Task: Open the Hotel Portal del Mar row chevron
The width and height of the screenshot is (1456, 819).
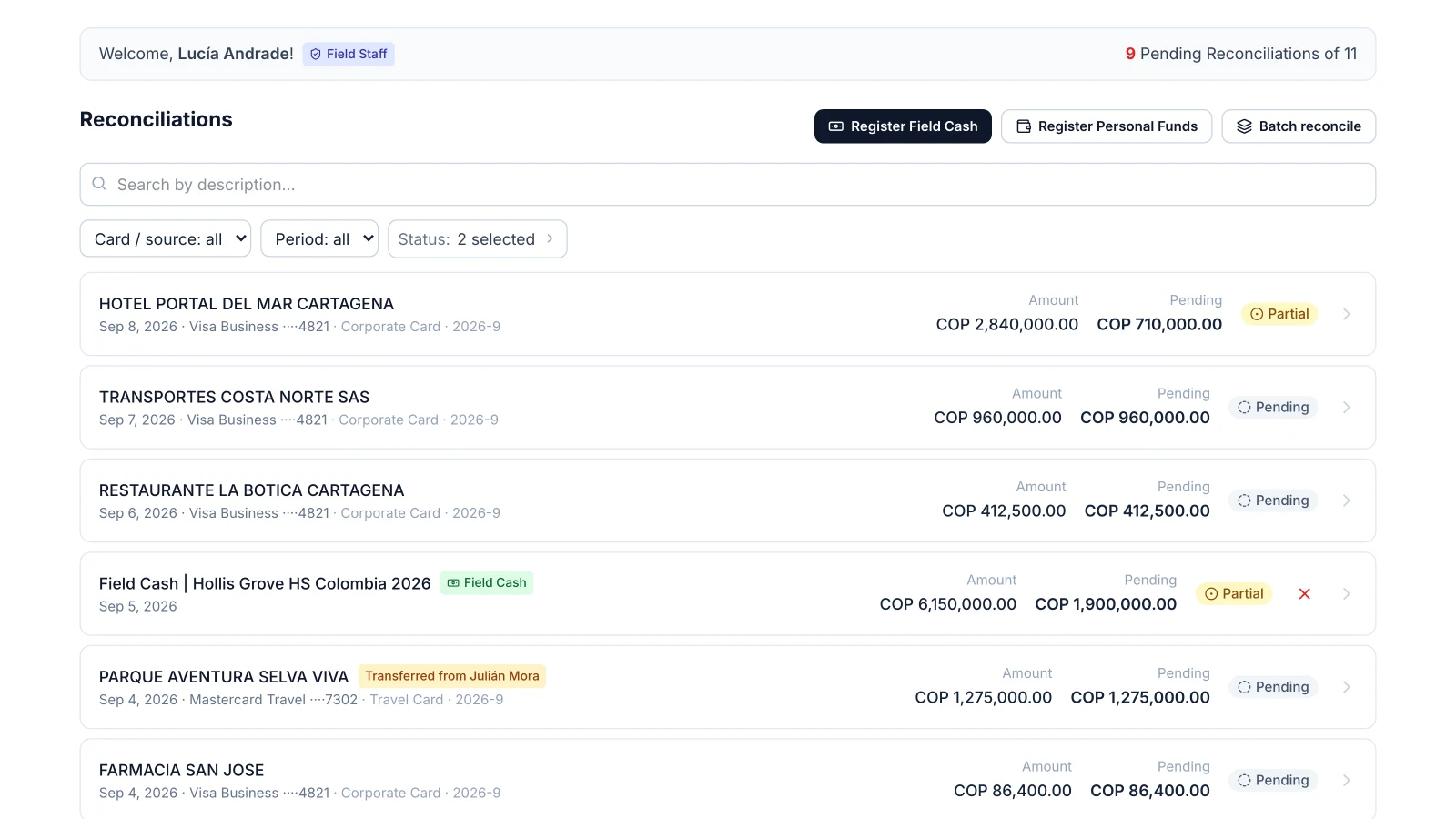Action: 1347,314
